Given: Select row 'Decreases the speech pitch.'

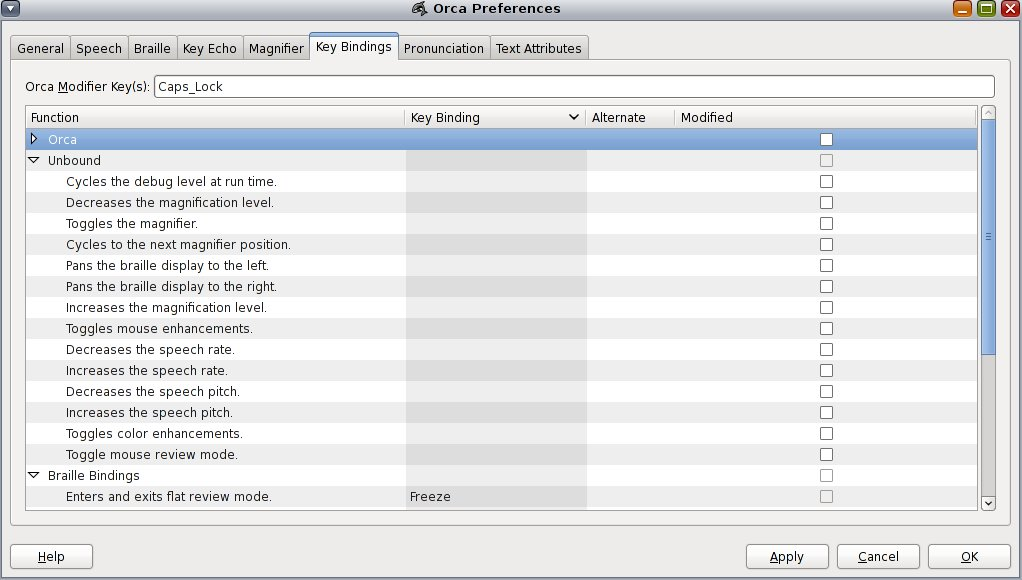Looking at the screenshot, I should (x=502, y=392).
